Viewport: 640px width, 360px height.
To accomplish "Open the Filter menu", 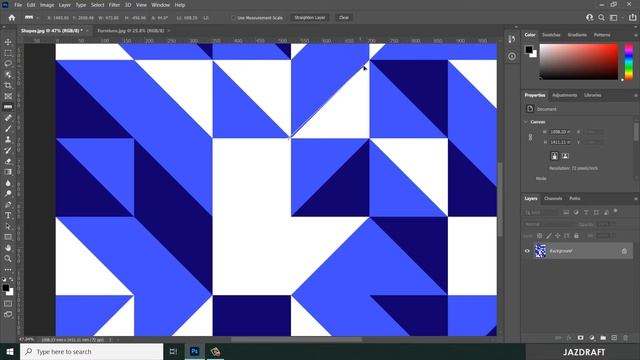I will coord(114,5).
